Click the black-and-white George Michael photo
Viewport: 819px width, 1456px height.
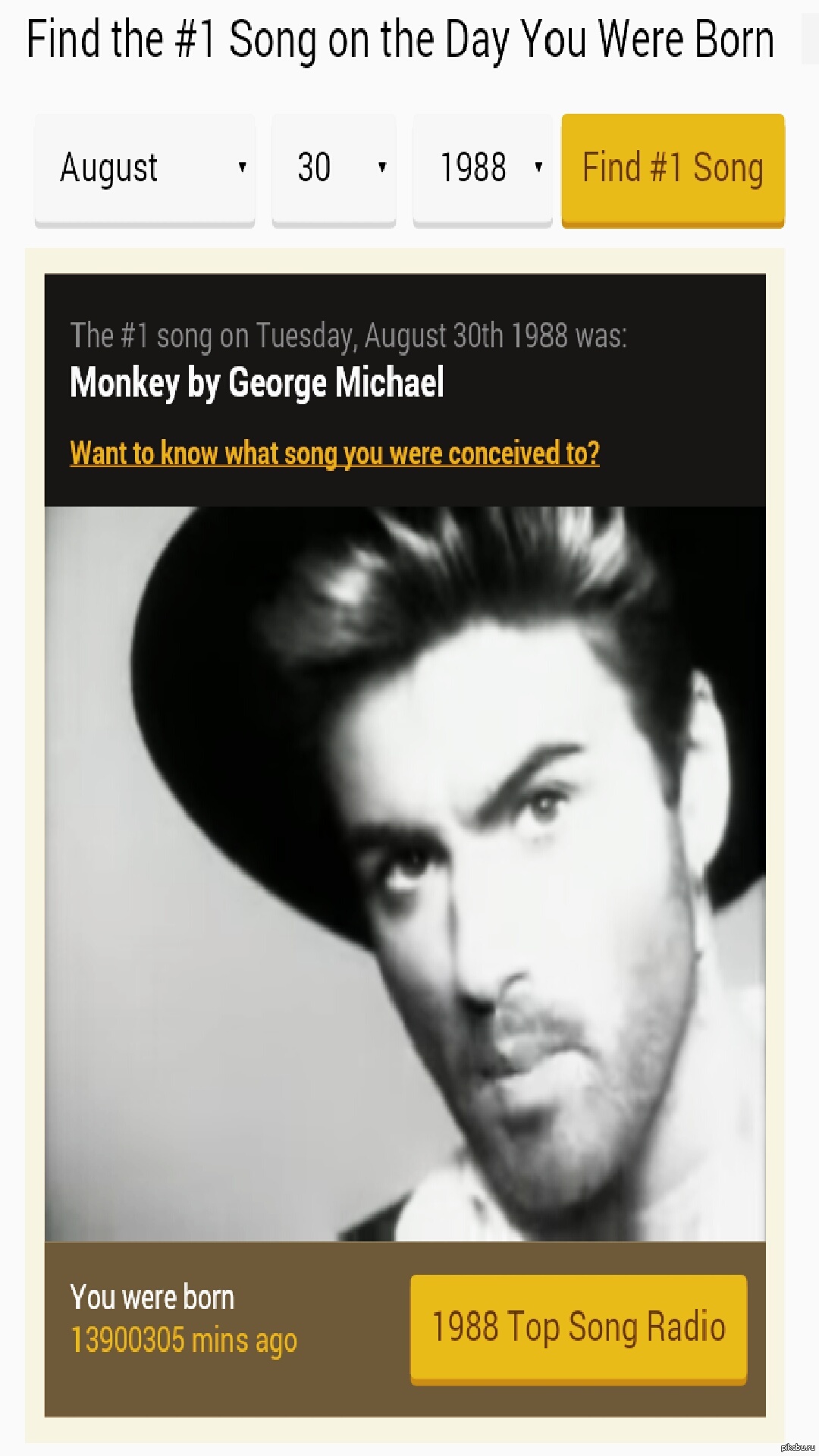(x=405, y=872)
